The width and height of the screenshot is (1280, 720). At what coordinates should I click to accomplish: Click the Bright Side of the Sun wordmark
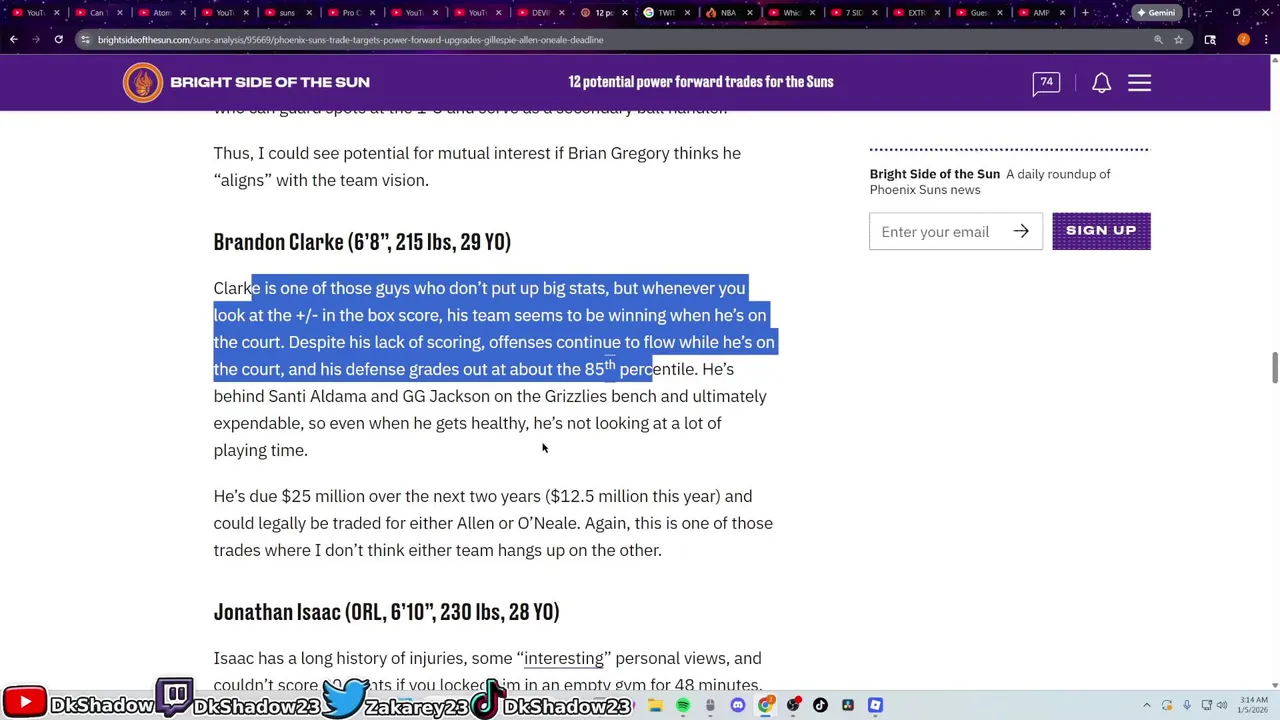270,82
